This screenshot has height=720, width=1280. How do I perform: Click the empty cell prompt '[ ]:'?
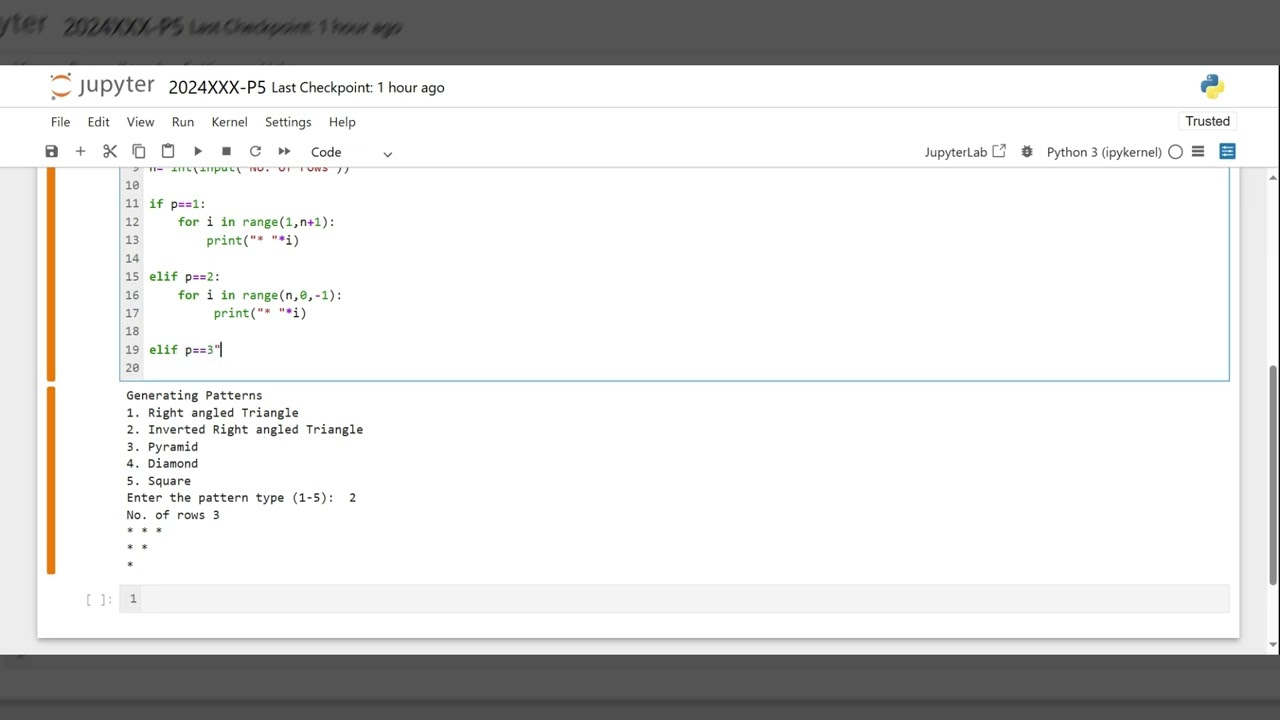pos(99,599)
